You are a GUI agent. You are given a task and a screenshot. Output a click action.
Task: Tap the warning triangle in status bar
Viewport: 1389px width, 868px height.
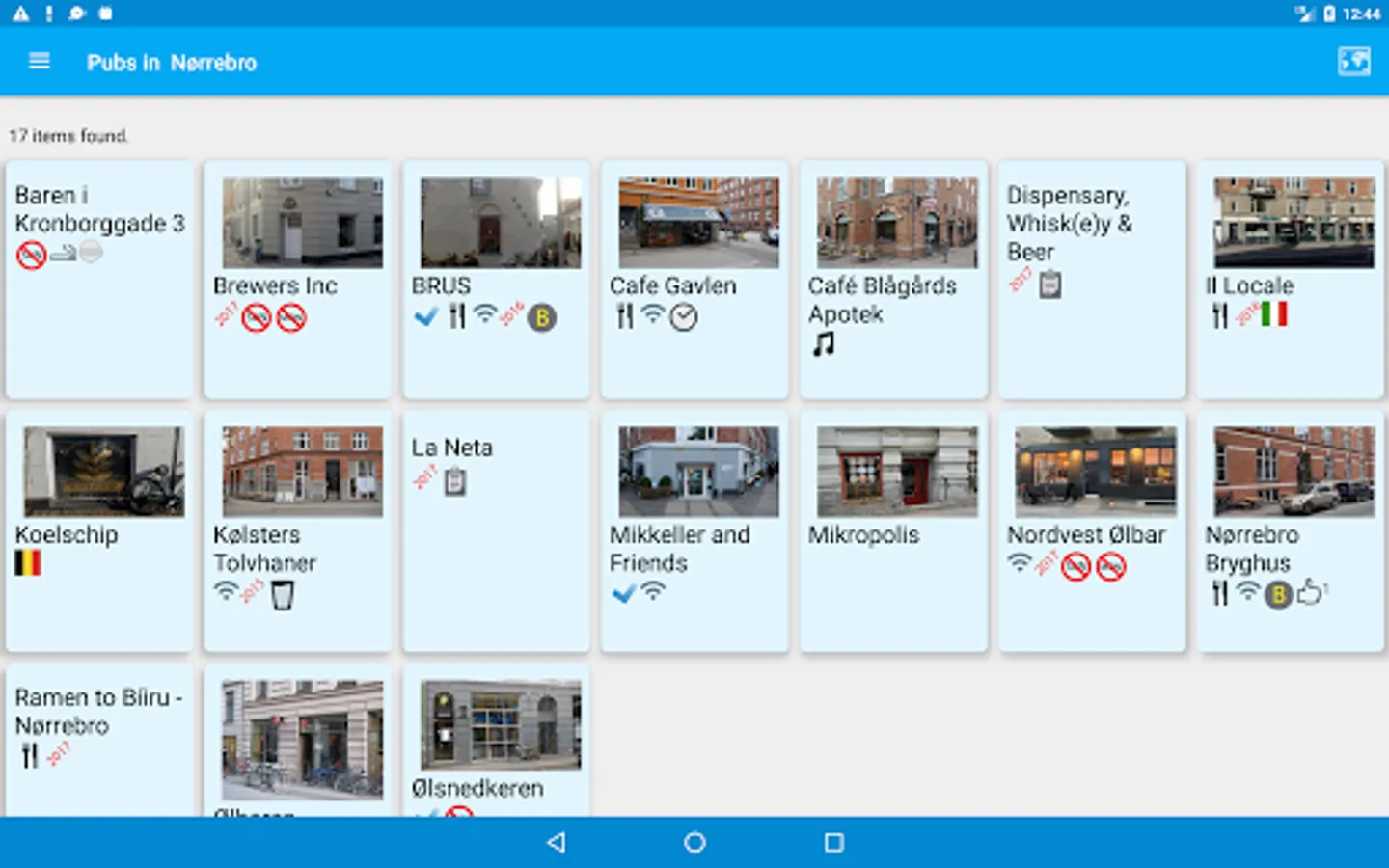click(x=20, y=14)
